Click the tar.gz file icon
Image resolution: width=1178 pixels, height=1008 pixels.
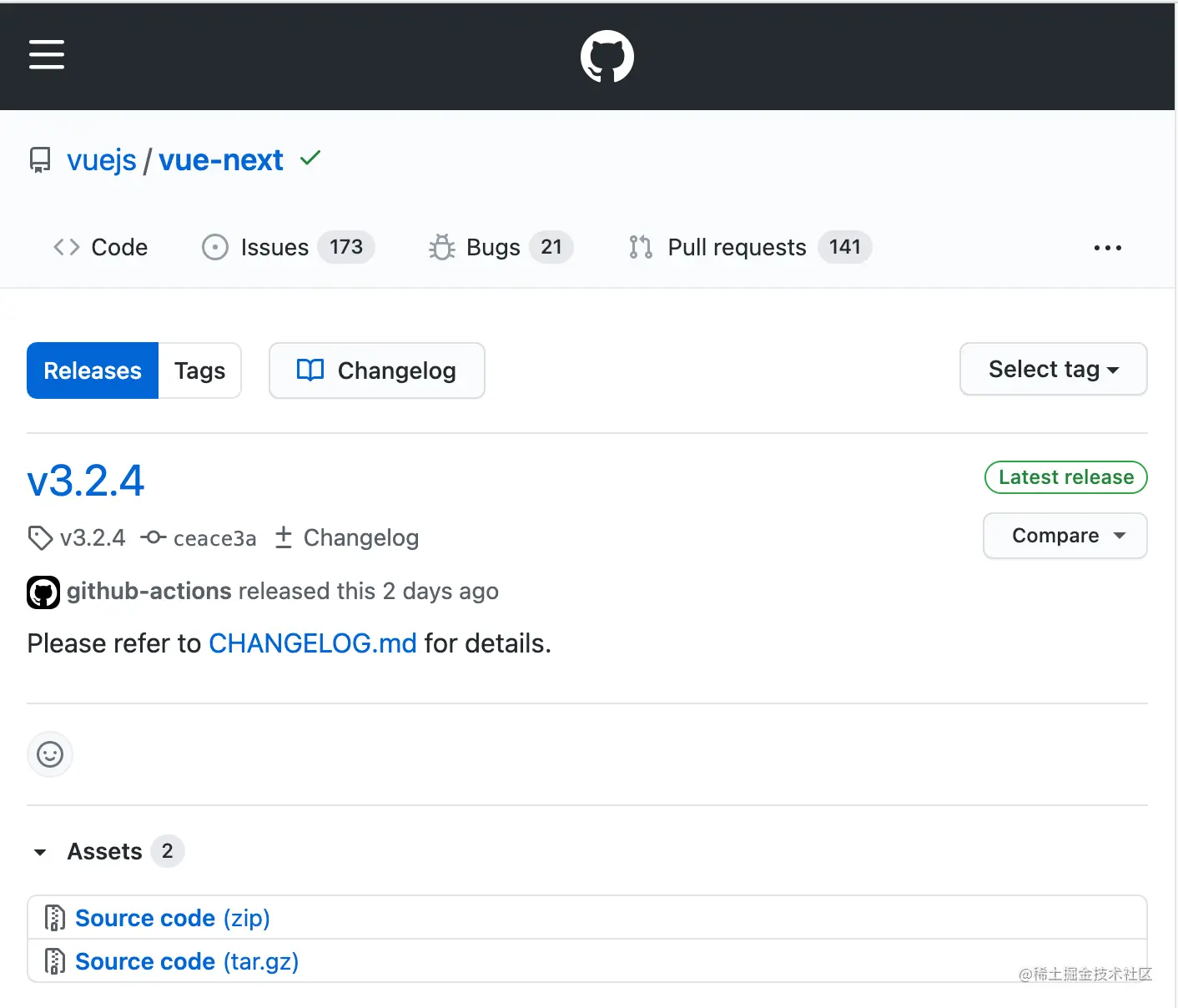click(x=54, y=961)
